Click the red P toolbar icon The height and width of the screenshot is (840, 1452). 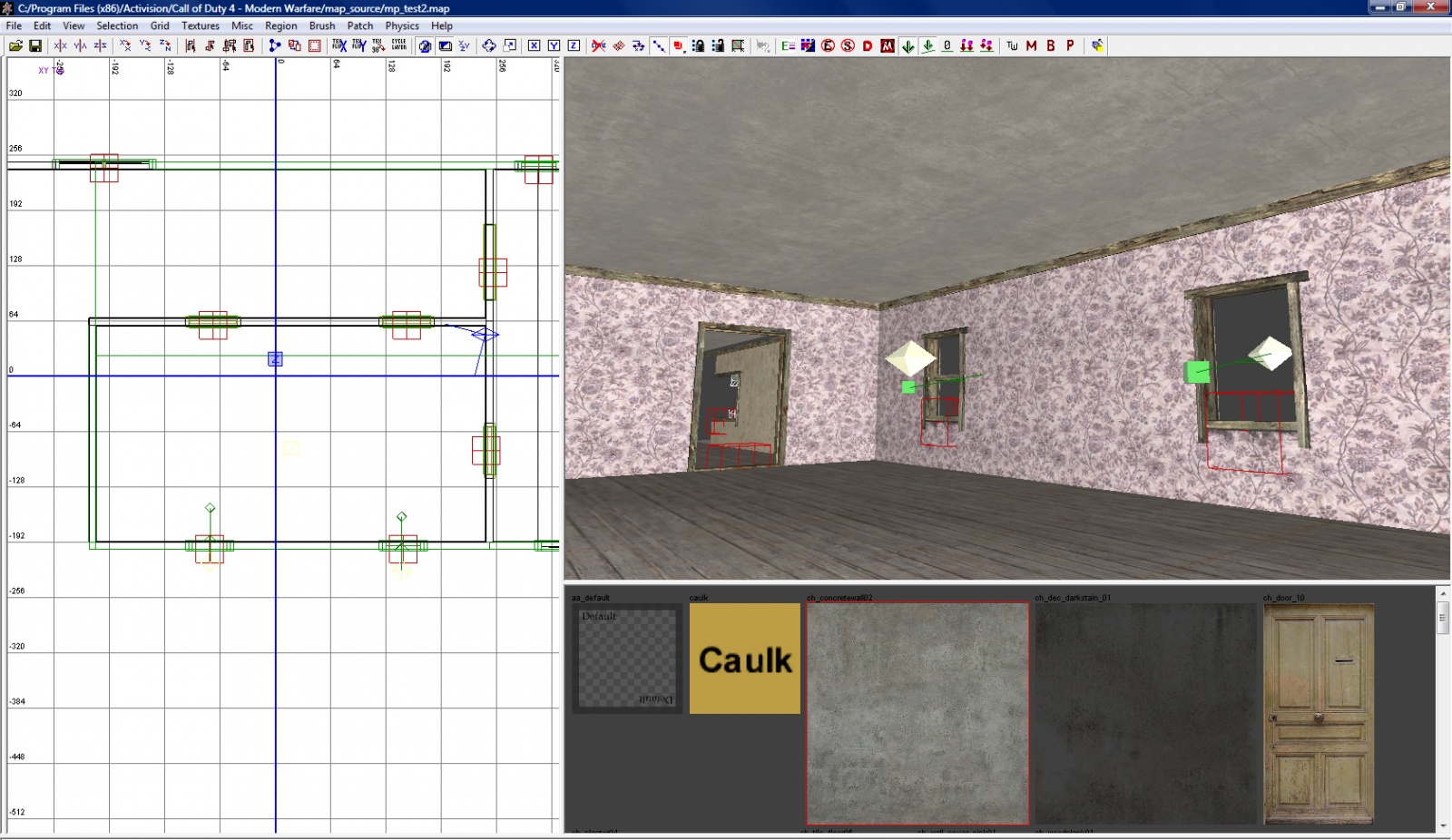click(1070, 45)
